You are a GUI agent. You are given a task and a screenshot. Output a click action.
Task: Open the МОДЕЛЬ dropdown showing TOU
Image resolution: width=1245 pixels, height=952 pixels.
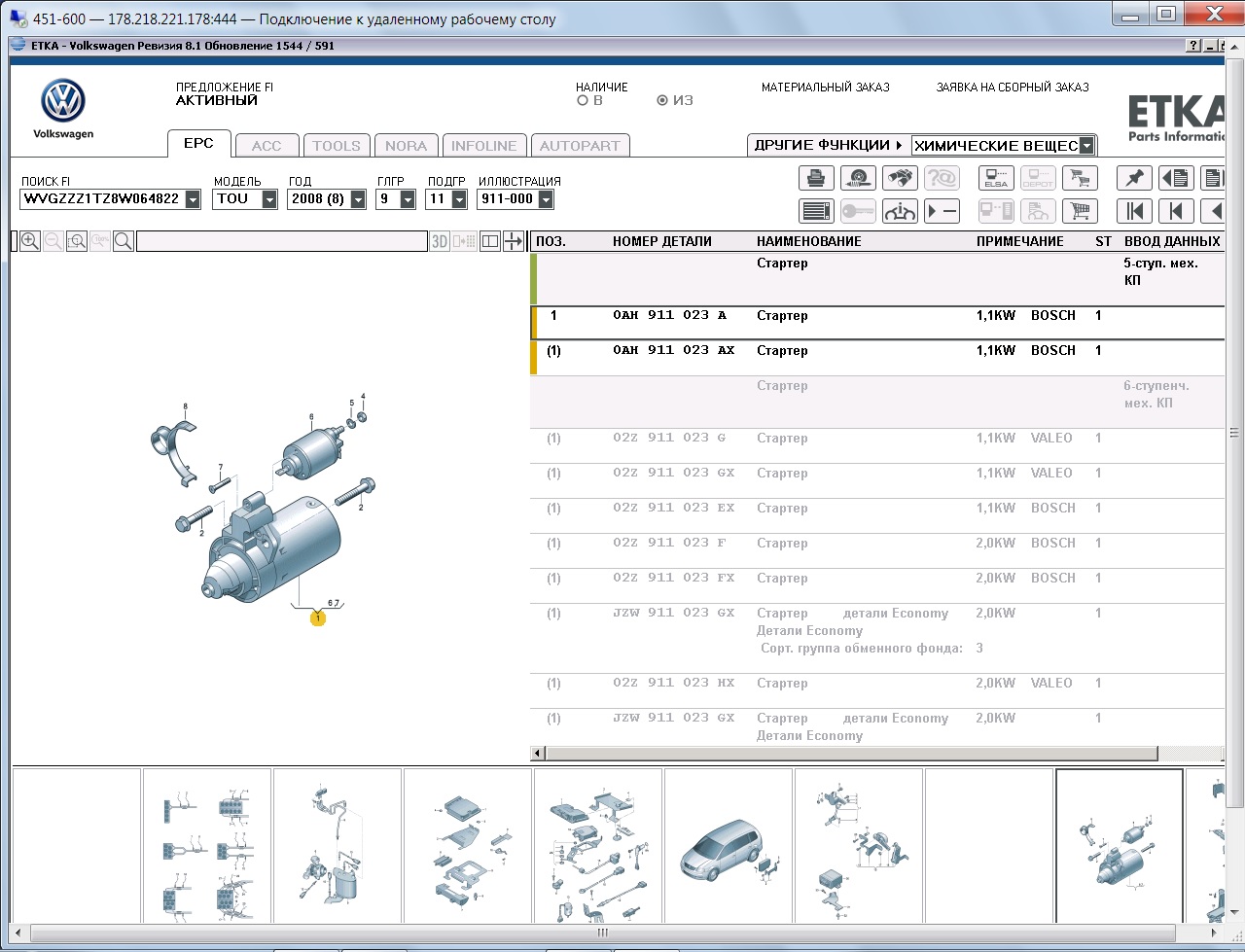coord(269,199)
